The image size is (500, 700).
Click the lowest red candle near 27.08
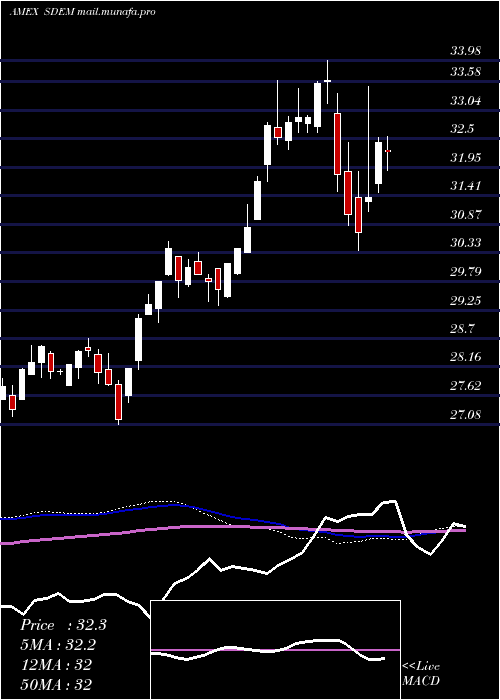tap(118, 402)
